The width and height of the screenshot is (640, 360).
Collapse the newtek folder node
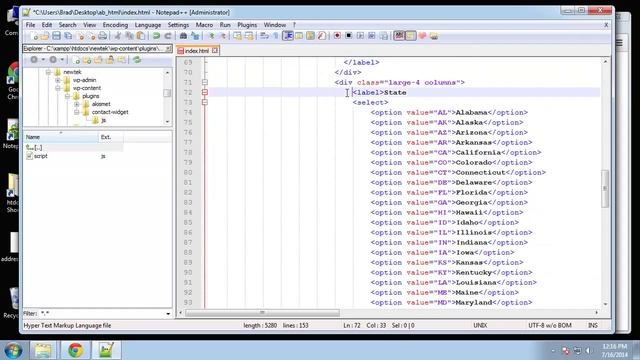[x=48, y=72]
